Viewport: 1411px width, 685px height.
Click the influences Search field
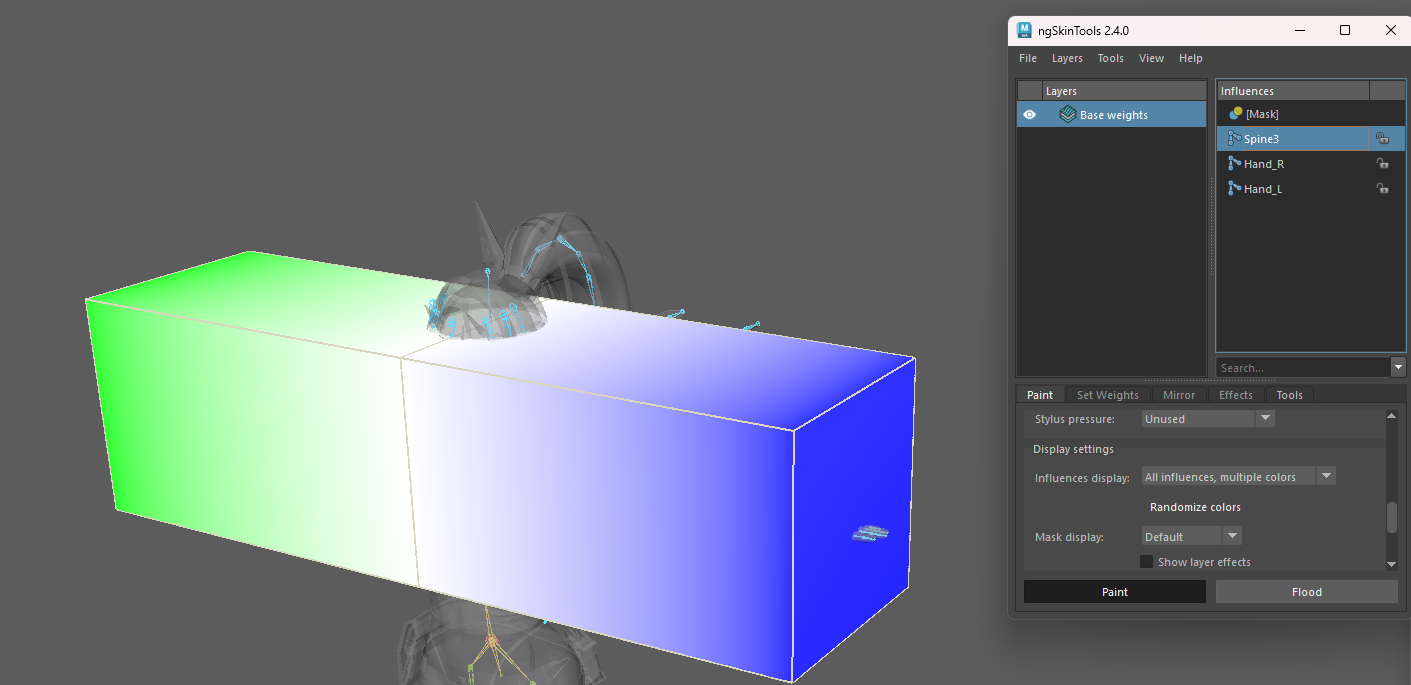(1303, 368)
